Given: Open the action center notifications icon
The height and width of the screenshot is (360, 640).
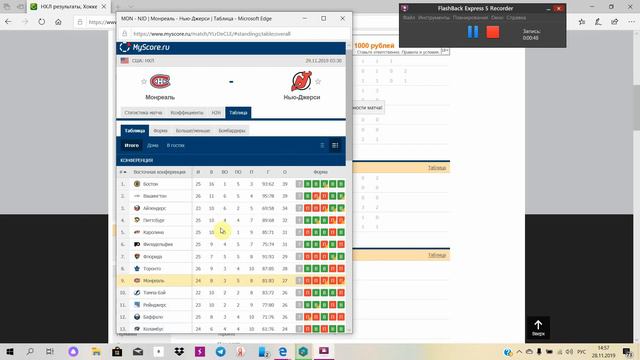Looking at the screenshot, I should point(627,351).
